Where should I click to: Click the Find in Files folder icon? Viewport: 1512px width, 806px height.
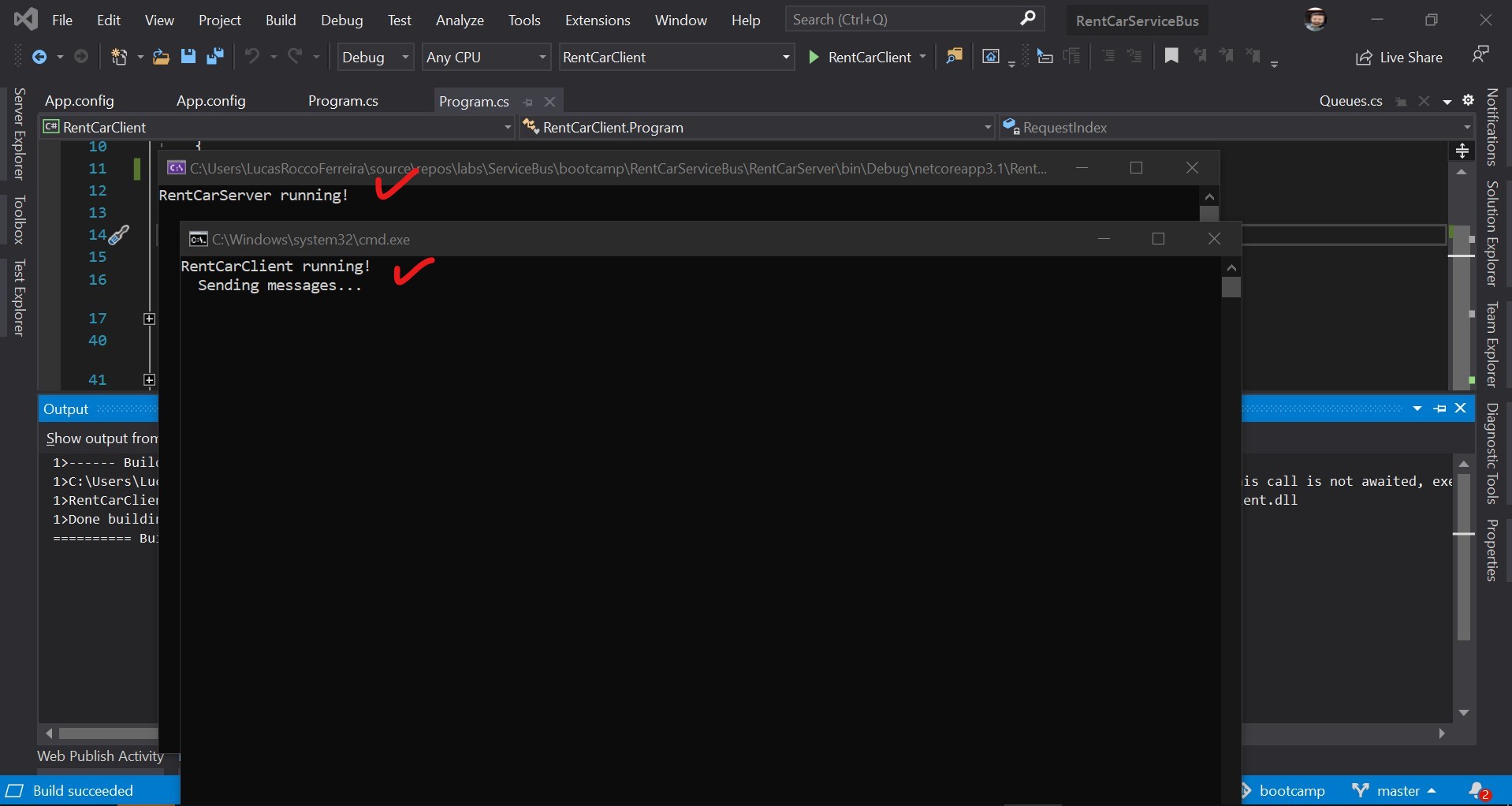click(x=955, y=57)
